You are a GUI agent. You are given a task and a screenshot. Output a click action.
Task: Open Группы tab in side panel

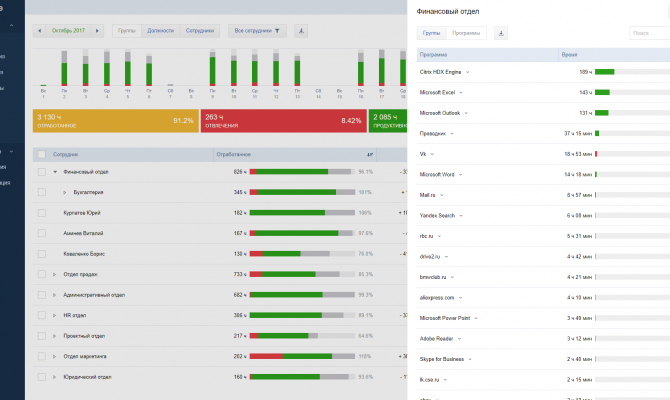[432, 33]
